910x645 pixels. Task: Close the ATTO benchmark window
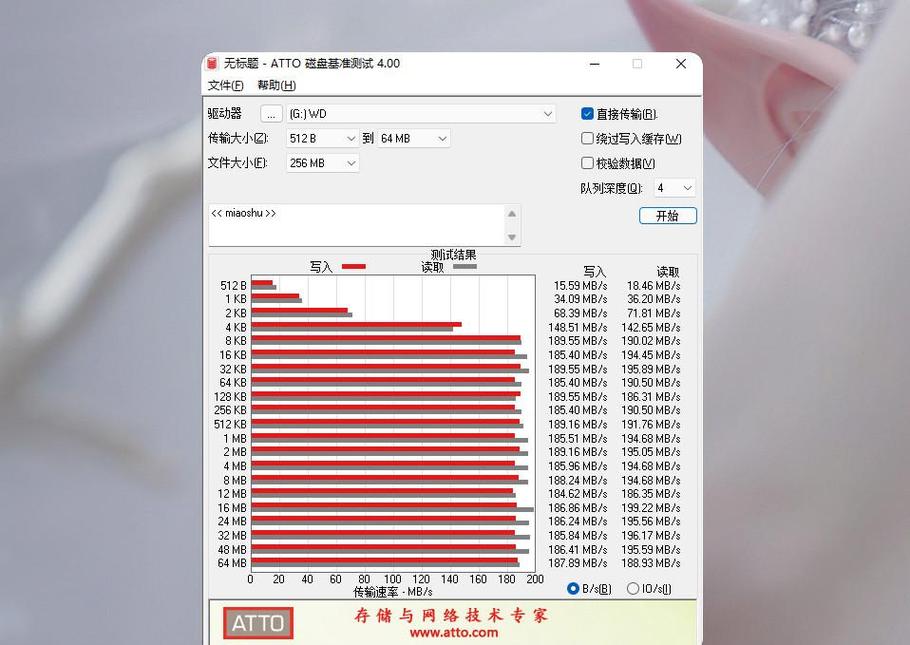tap(681, 64)
